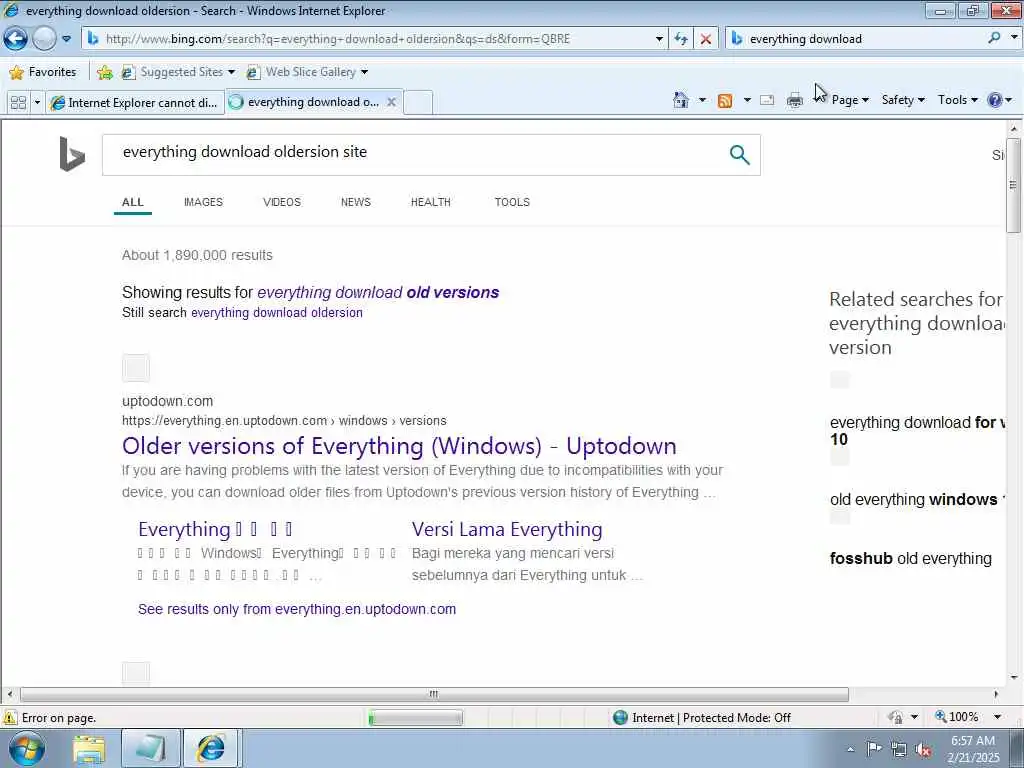Expand the Home button dropdown arrow

(x=702, y=100)
